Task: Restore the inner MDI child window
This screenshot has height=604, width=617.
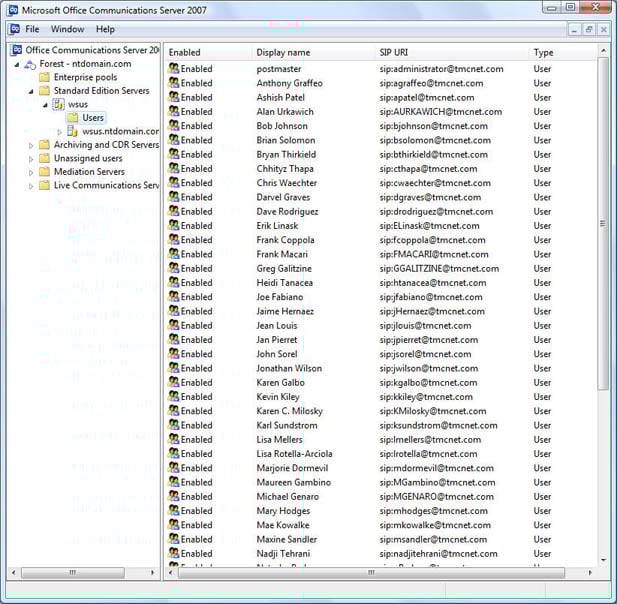Action: (x=589, y=29)
